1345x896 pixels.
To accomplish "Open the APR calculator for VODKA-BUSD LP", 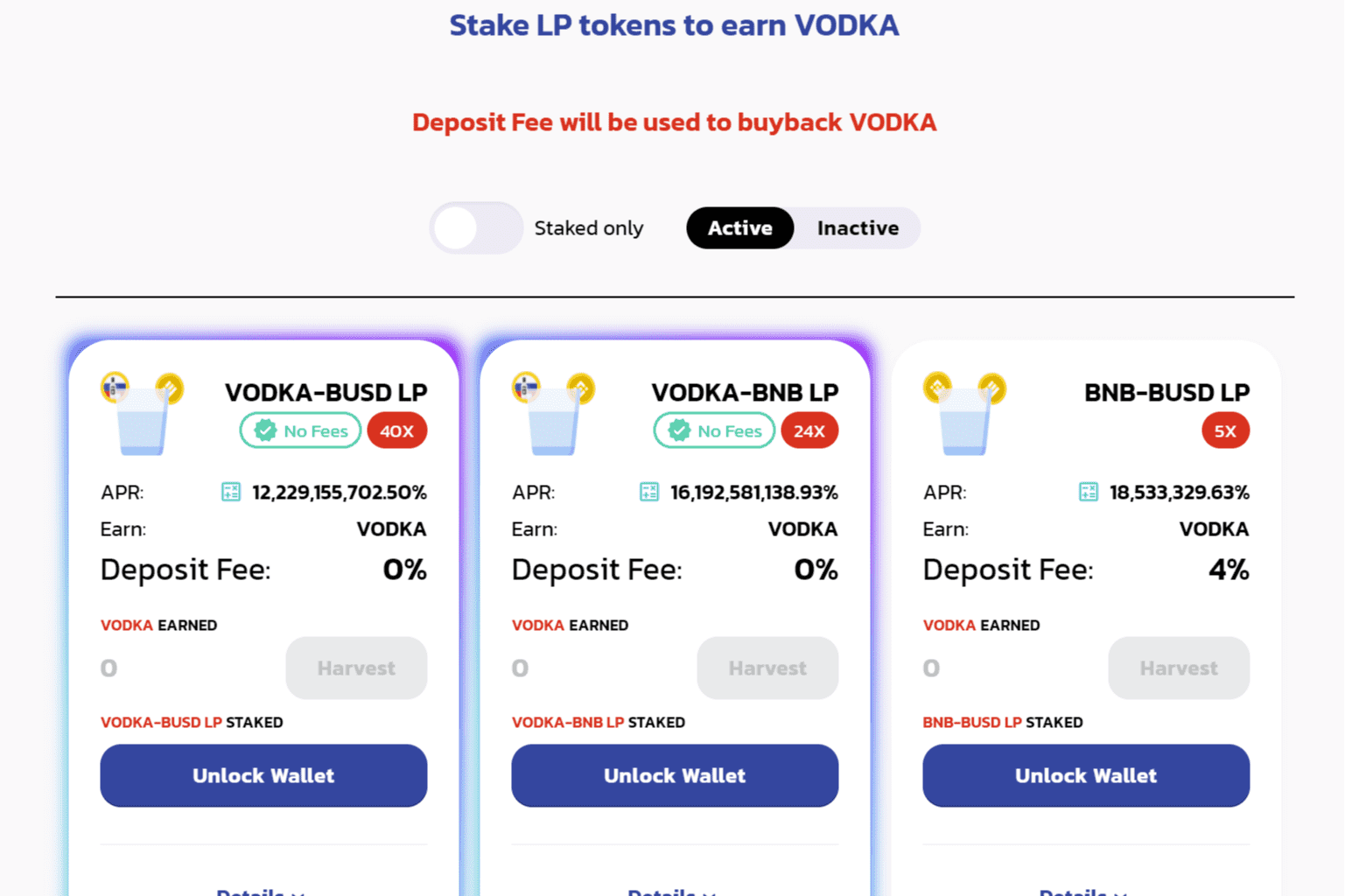I will (x=232, y=492).
